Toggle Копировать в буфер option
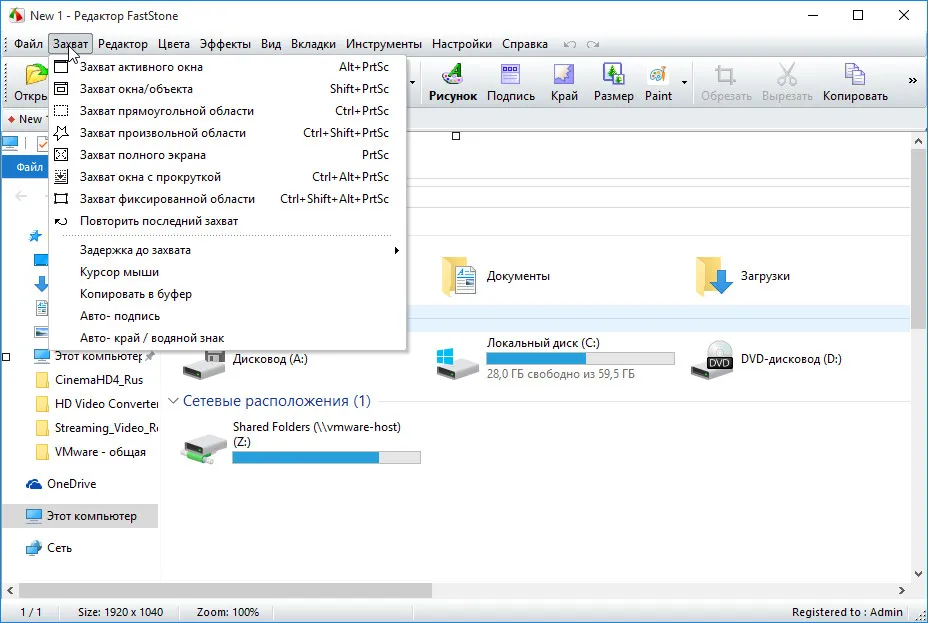Screen dimensions: 928x623 [x=227, y=293]
